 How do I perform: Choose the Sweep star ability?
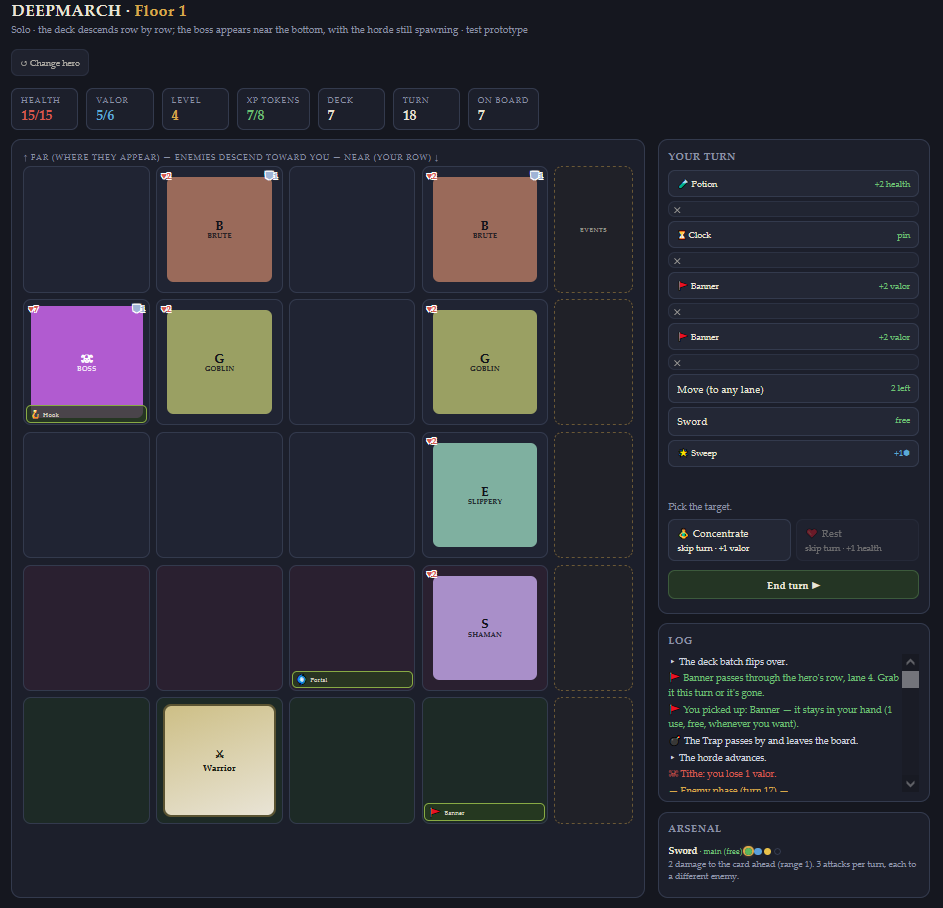793,453
